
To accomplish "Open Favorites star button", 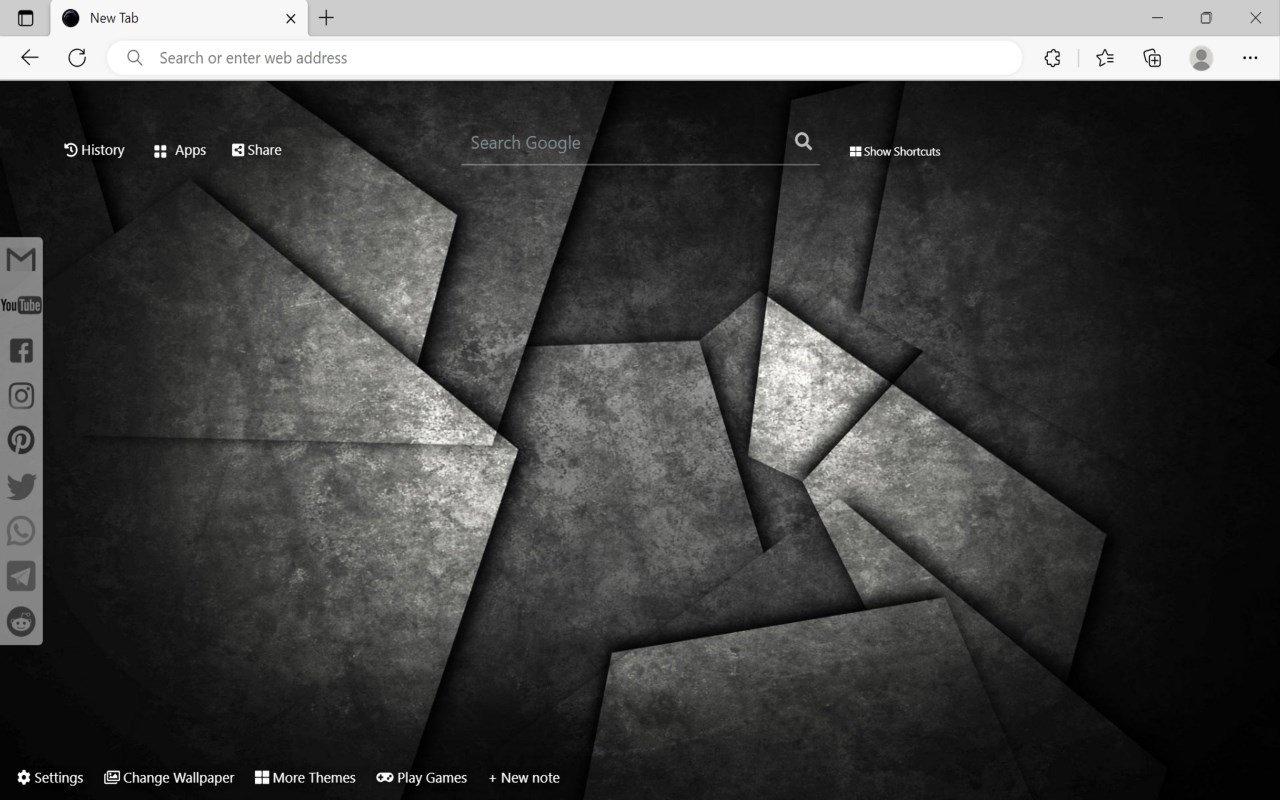I will click(x=1104, y=58).
